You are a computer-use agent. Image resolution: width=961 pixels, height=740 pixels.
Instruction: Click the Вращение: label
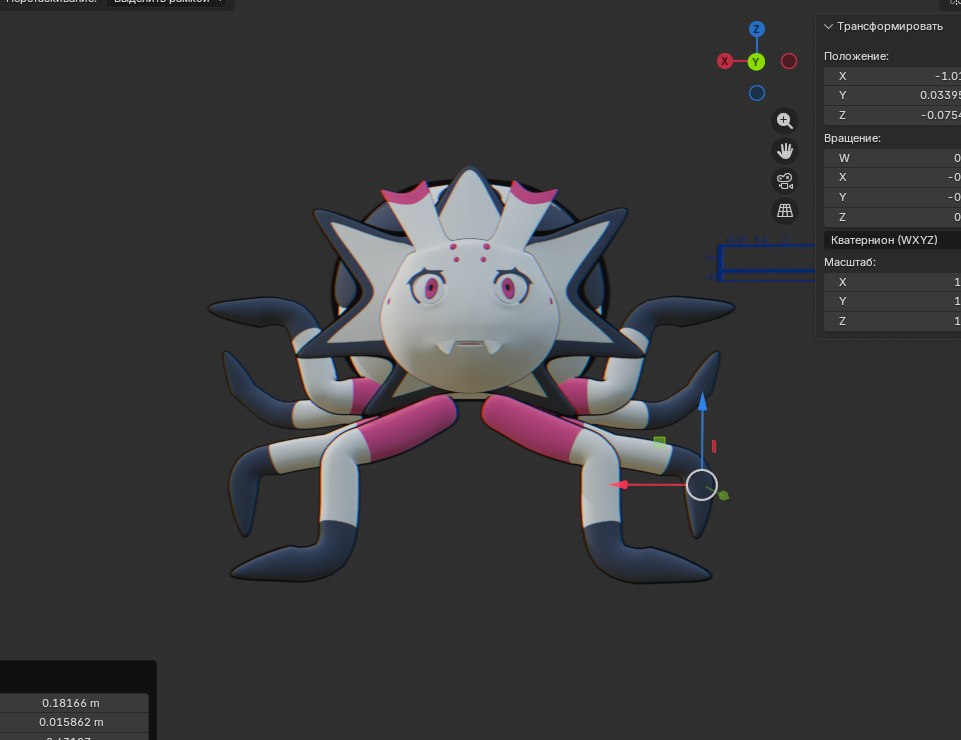(x=853, y=138)
